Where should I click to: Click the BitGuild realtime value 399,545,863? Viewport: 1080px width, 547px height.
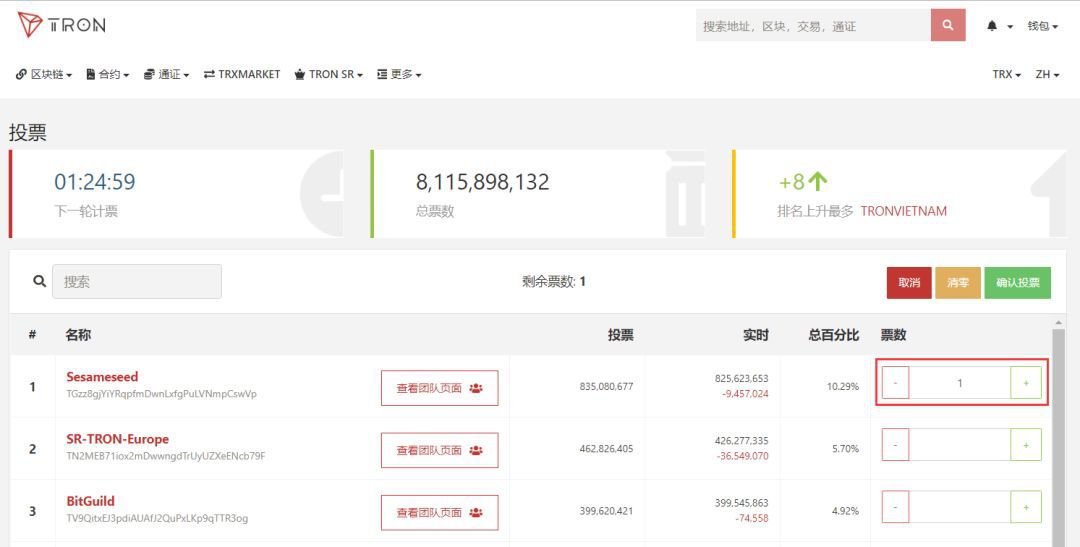(741, 503)
